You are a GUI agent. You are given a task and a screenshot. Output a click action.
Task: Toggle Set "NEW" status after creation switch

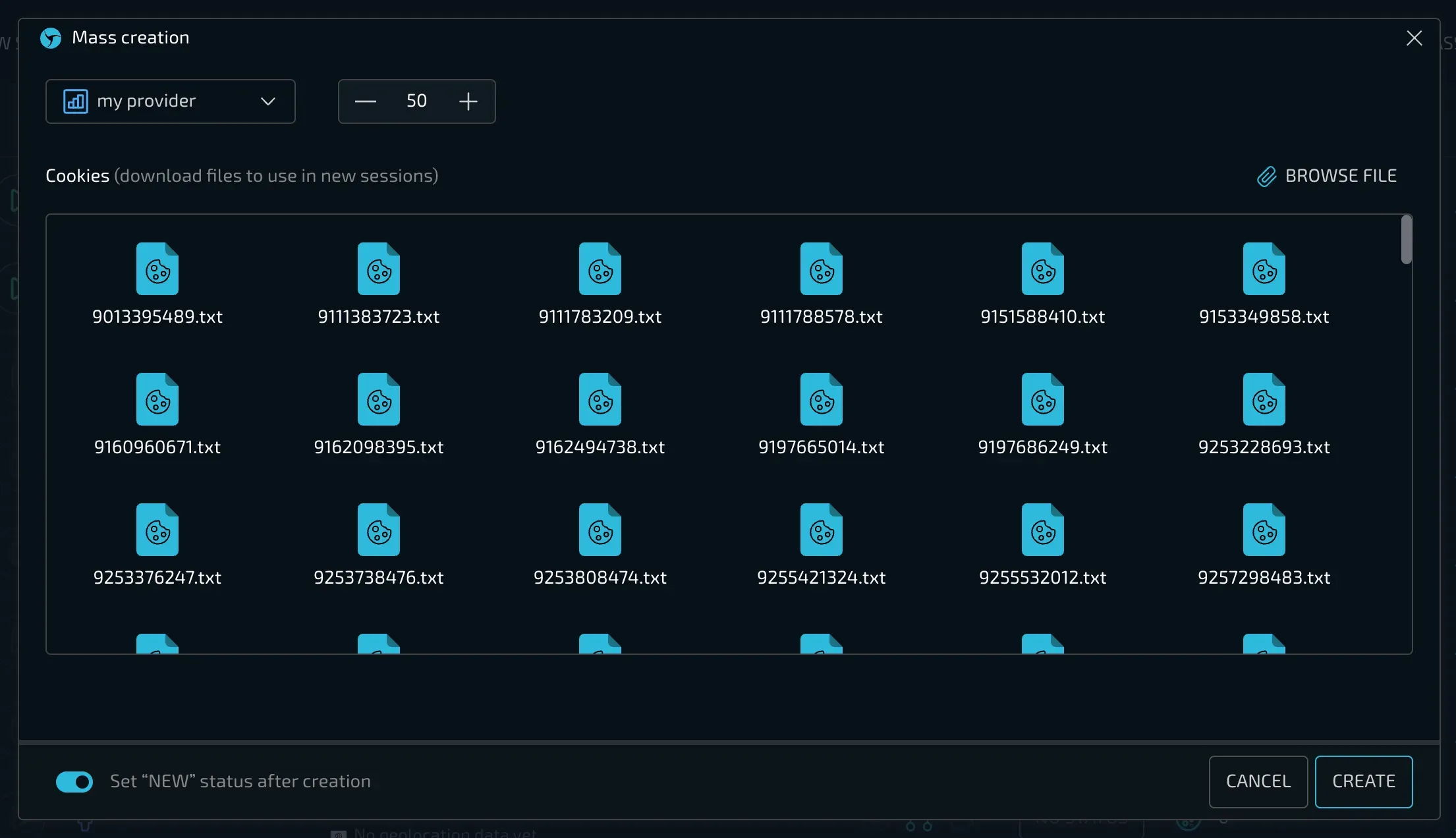point(74,782)
